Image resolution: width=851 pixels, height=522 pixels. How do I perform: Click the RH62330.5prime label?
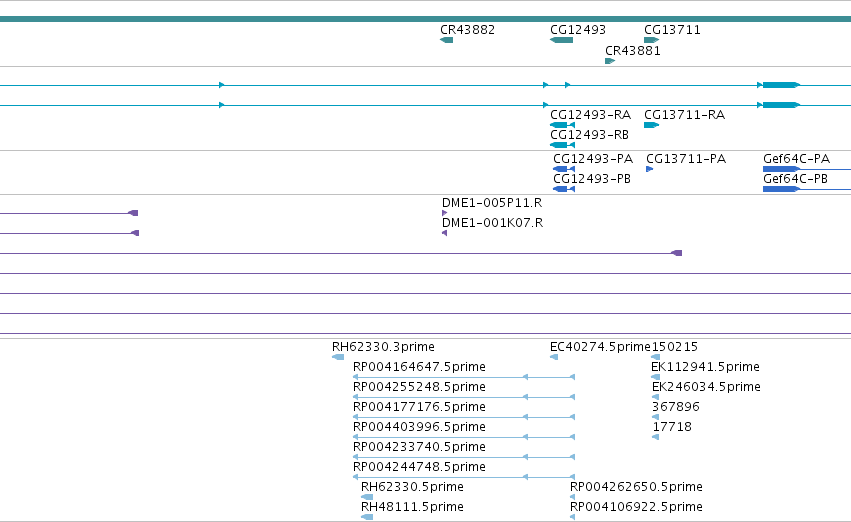pyautogui.click(x=412, y=487)
